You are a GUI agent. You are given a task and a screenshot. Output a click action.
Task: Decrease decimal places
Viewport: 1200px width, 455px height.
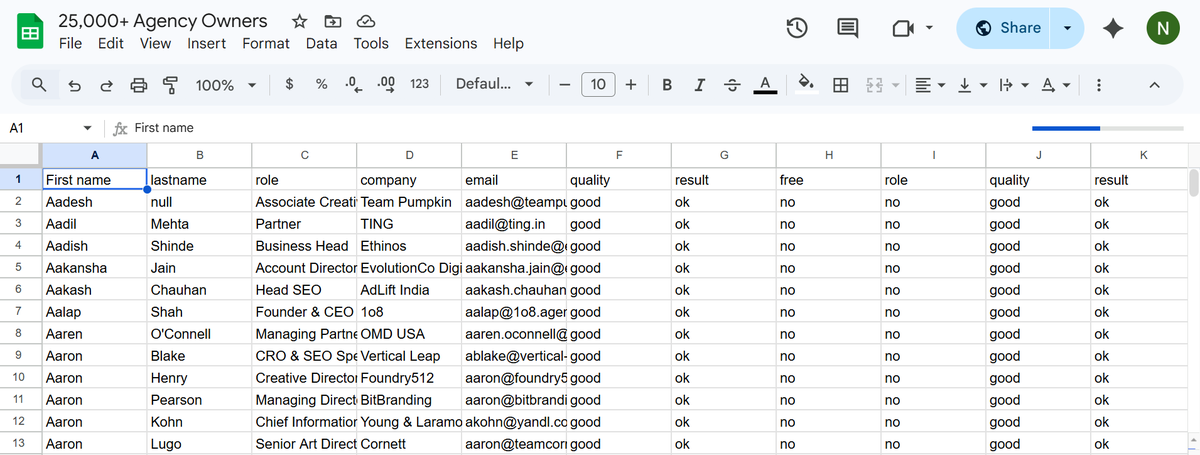tap(353, 84)
